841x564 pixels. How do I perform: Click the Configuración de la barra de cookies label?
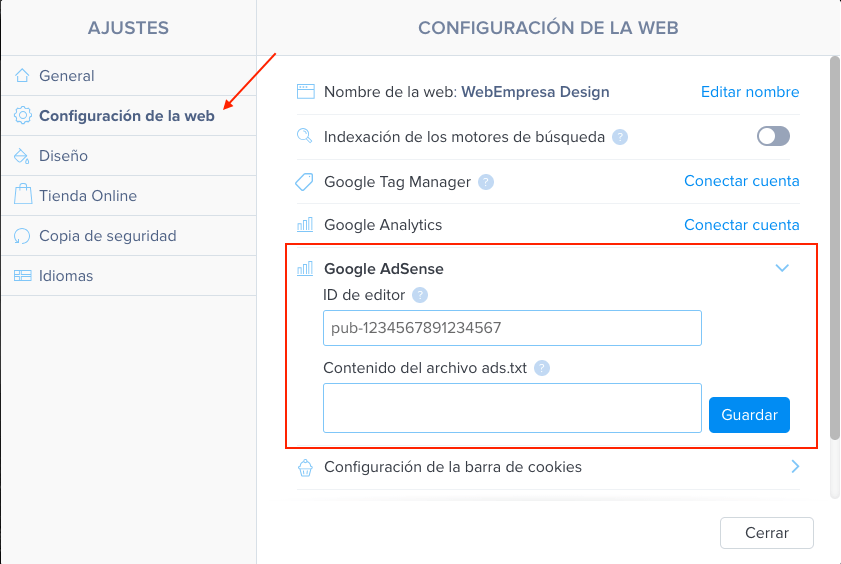453,467
